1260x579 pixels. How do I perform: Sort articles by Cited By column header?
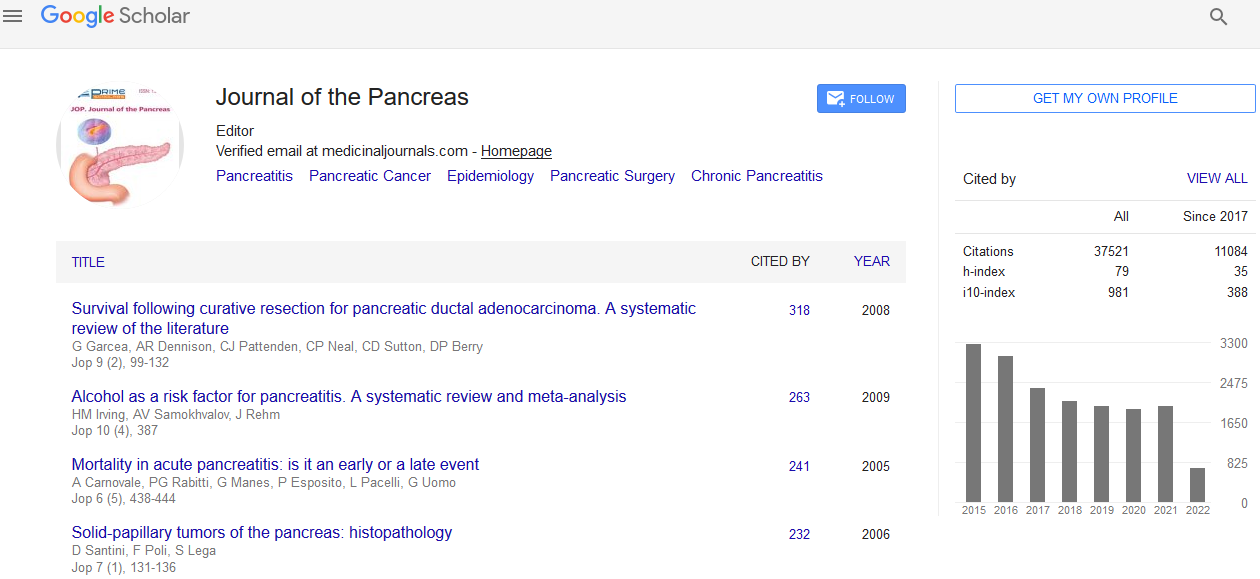pyautogui.click(x=780, y=261)
